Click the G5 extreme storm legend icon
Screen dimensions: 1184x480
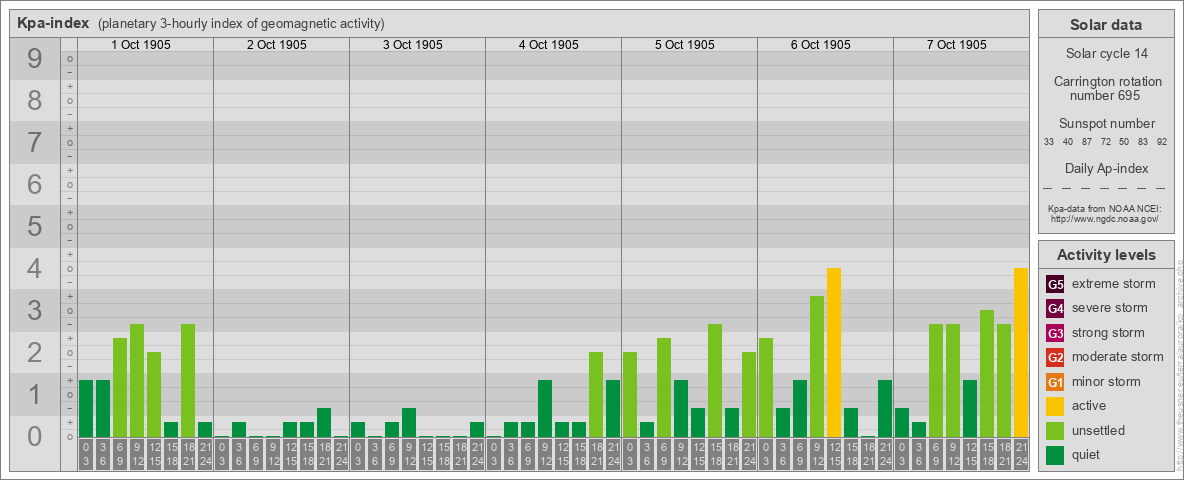pyautogui.click(x=1055, y=285)
